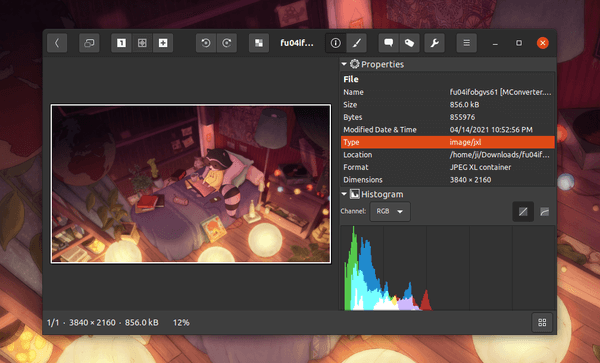Toggle the transparency checker pattern icon
The width and height of the screenshot is (600, 363).
click(x=259, y=43)
